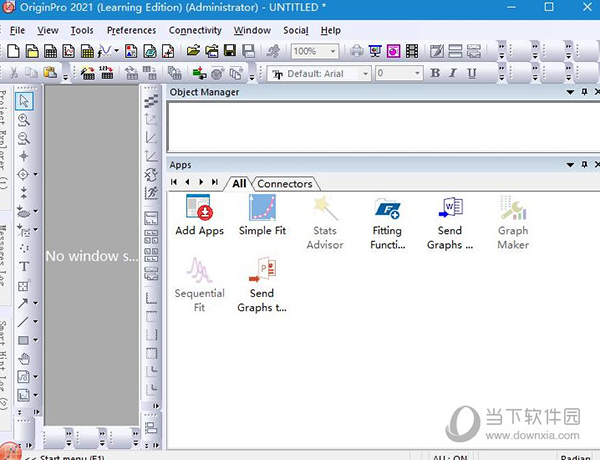Launch the Stats Advisor app
Viewport: 600px width, 460px height.
(x=325, y=222)
